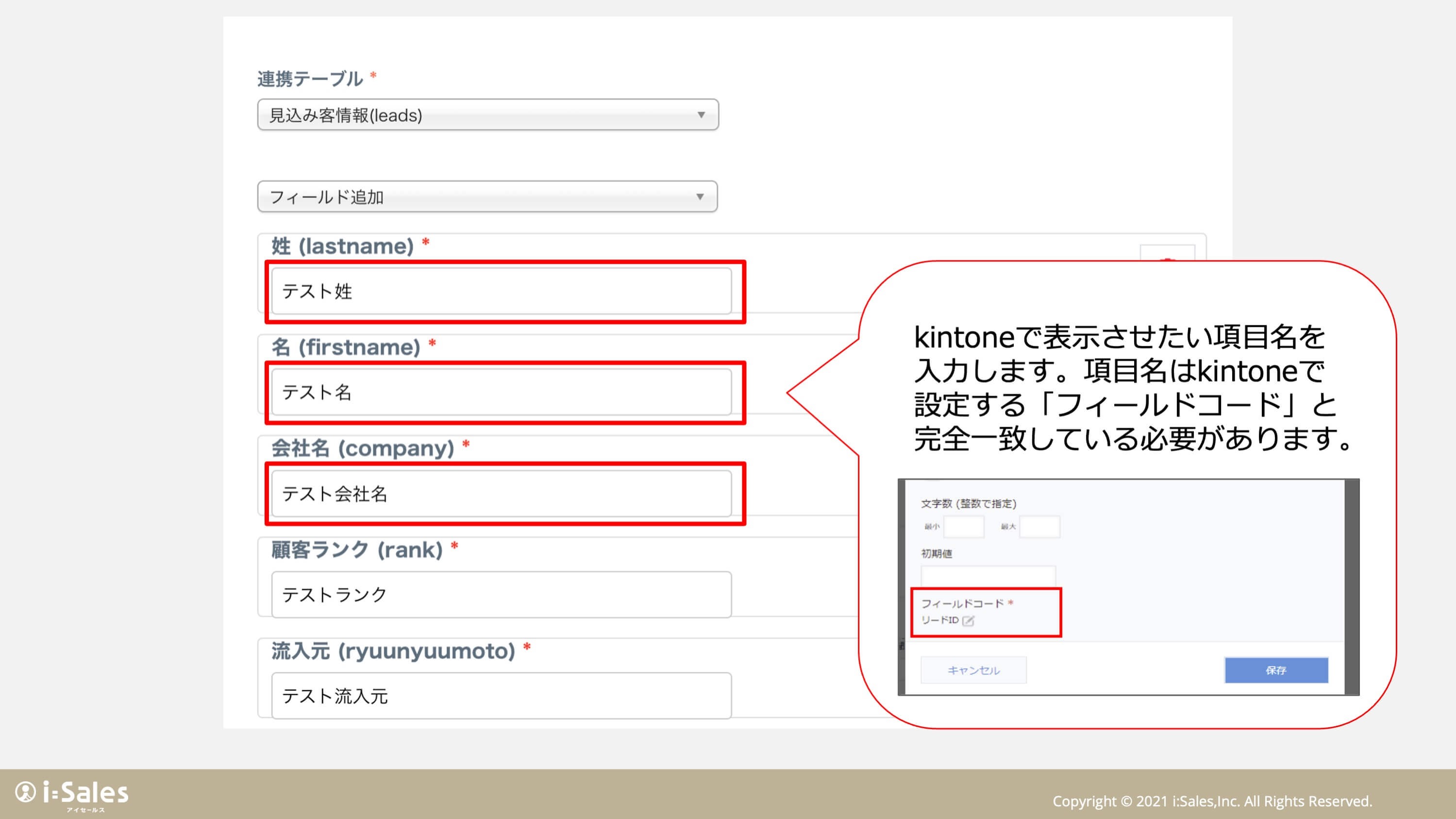Select the テスト会社名 company field
Screen dimensions: 1456x819
502,493
